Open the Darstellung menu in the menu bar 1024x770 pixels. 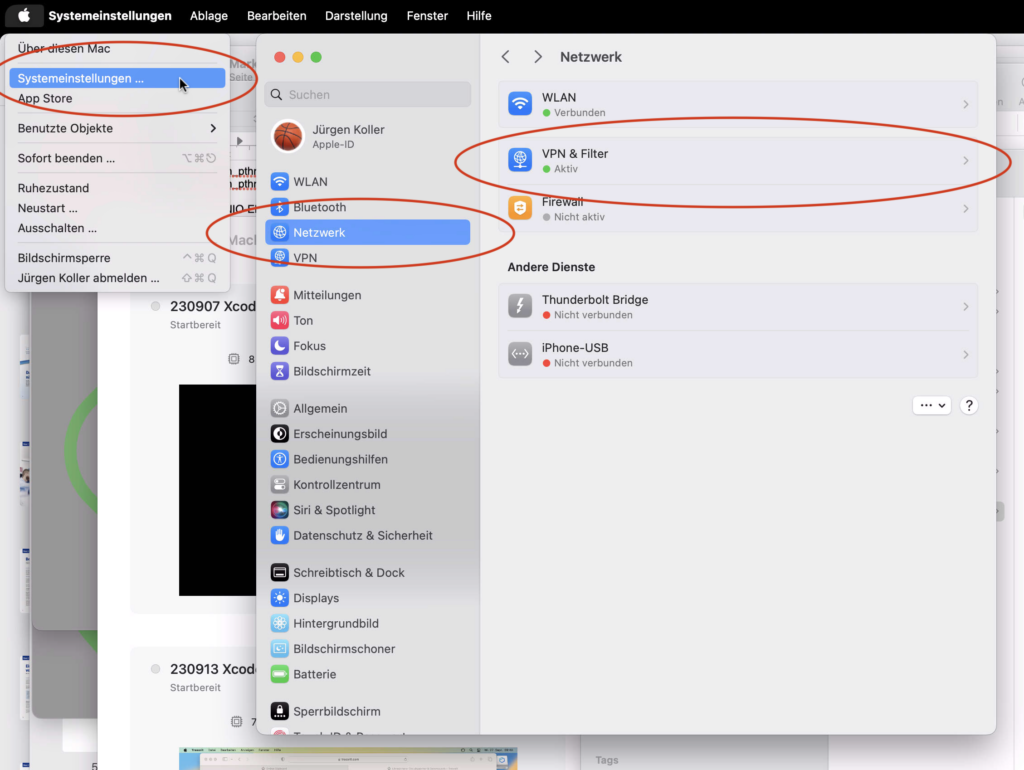pyautogui.click(x=358, y=16)
